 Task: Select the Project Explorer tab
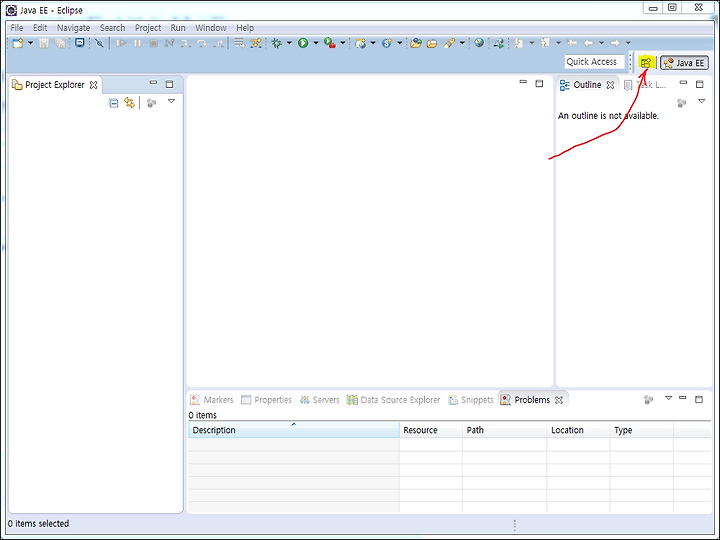click(x=55, y=85)
